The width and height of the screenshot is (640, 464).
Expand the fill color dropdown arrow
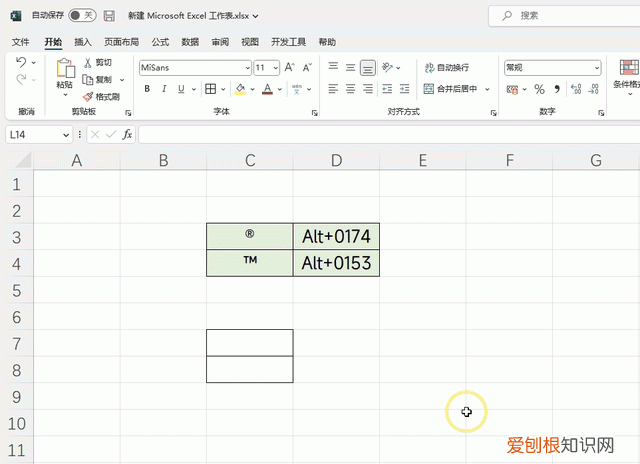click(252, 89)
